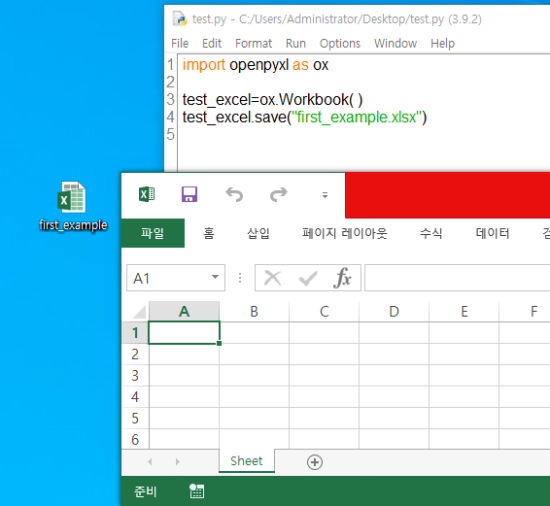This screenshot has height=506, width=550.
Task: Save the workbook using the floppy disk icon
Action: coord(189,194)
